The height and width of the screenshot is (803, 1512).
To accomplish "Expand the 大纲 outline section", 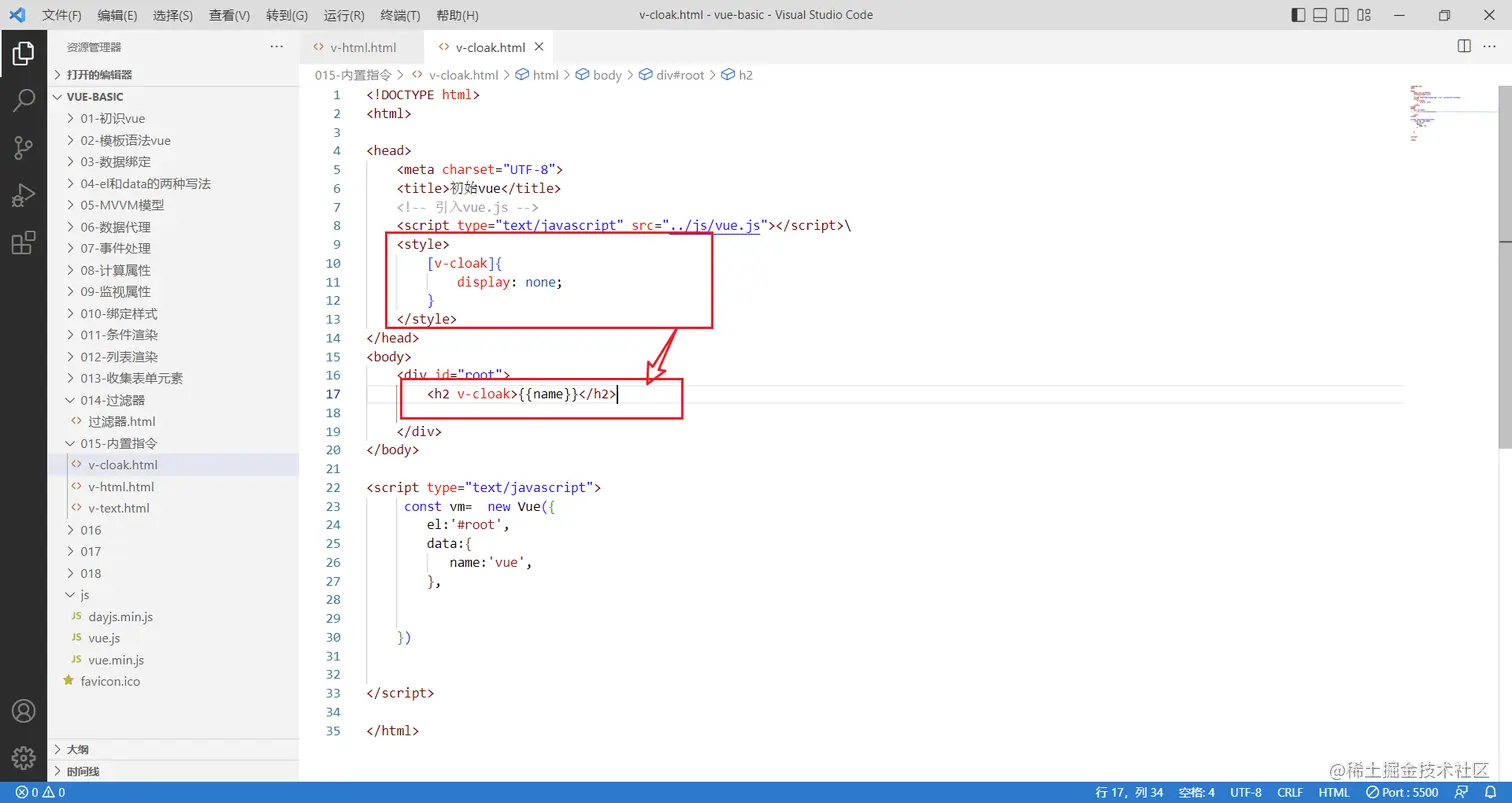I will (x=174, y=750).
